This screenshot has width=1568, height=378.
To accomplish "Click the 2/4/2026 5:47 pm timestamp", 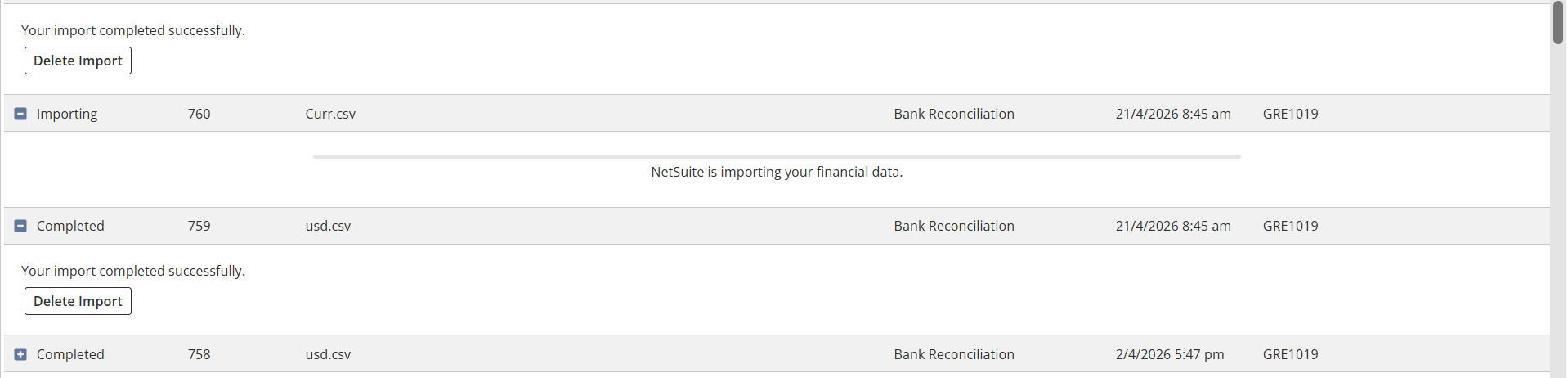I will pyautogui.click(x=1169, y=354).
